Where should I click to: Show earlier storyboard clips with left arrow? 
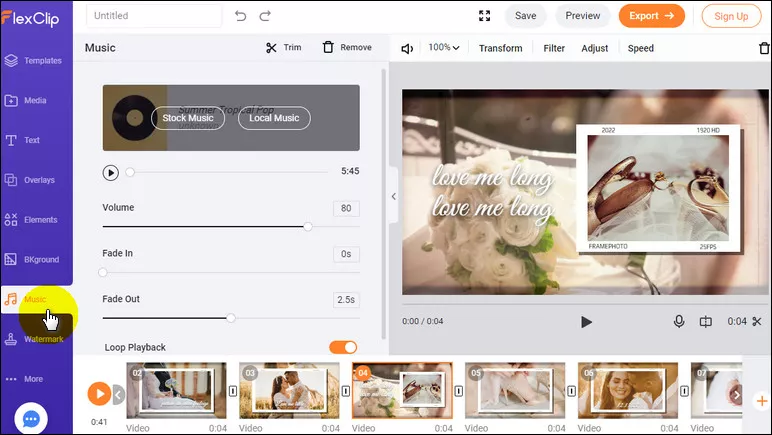[119, 394]
